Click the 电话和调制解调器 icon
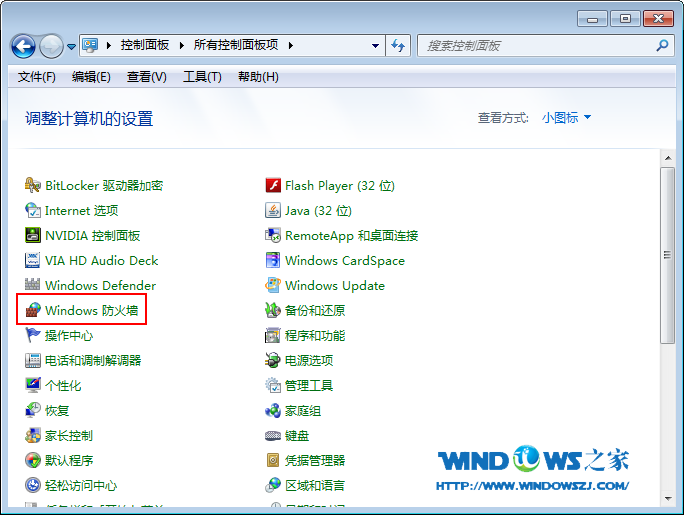Viewport: 684px width, 515px height. 32,360
